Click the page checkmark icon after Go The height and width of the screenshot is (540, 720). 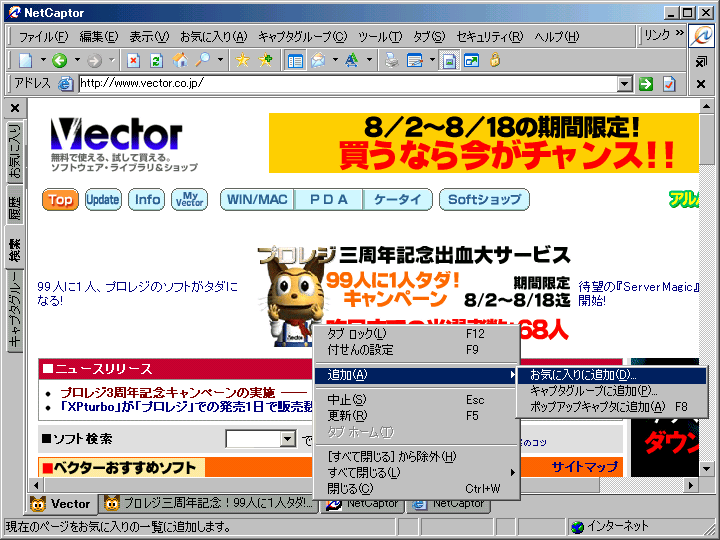[669, 84]
